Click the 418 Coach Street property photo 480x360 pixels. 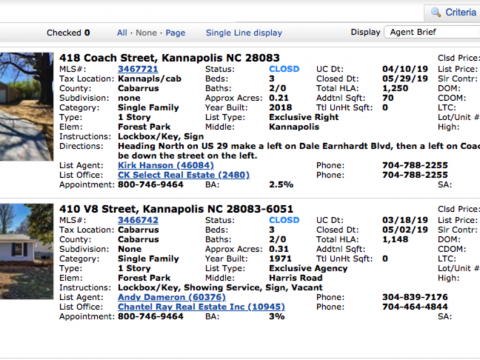27,107
